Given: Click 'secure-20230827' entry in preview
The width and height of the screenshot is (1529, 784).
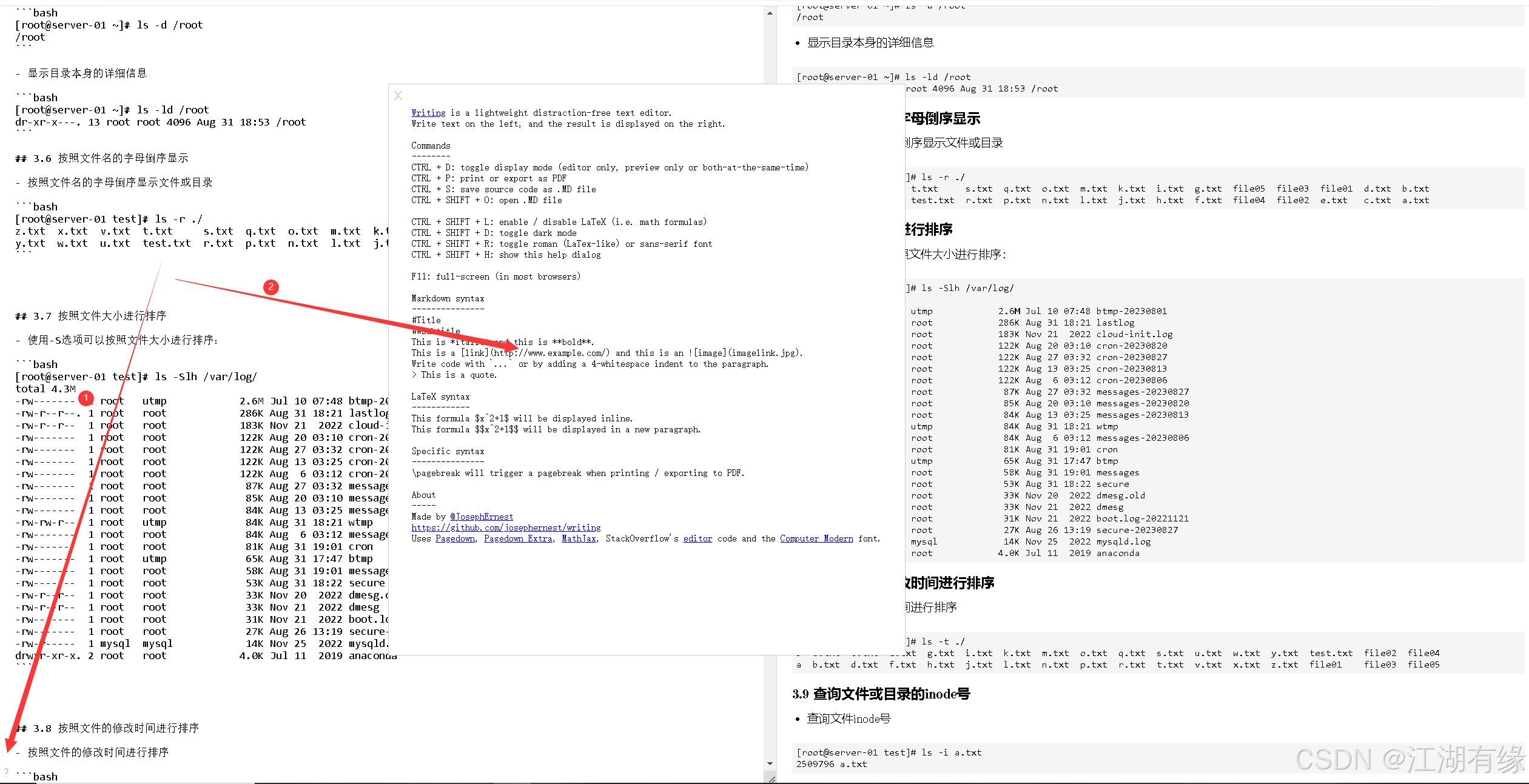Looking at the screenshot, I should [x=1137, y=530].
